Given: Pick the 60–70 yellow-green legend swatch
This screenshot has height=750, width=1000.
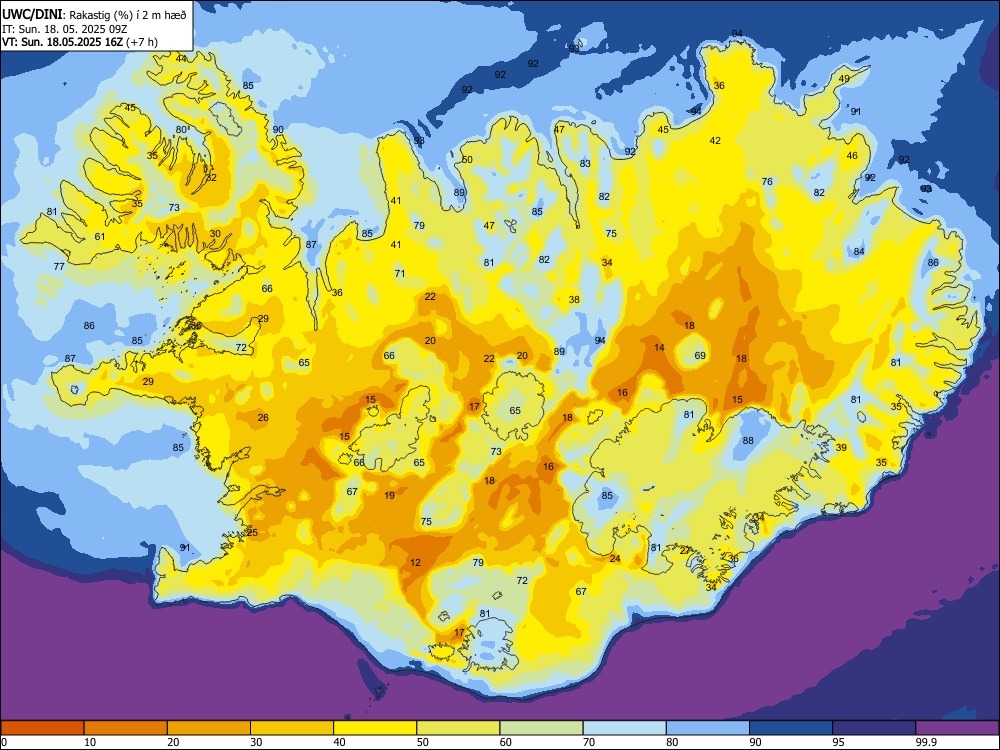Looking at the screenshot, I should pyautogui.click(x=541, y=728).
